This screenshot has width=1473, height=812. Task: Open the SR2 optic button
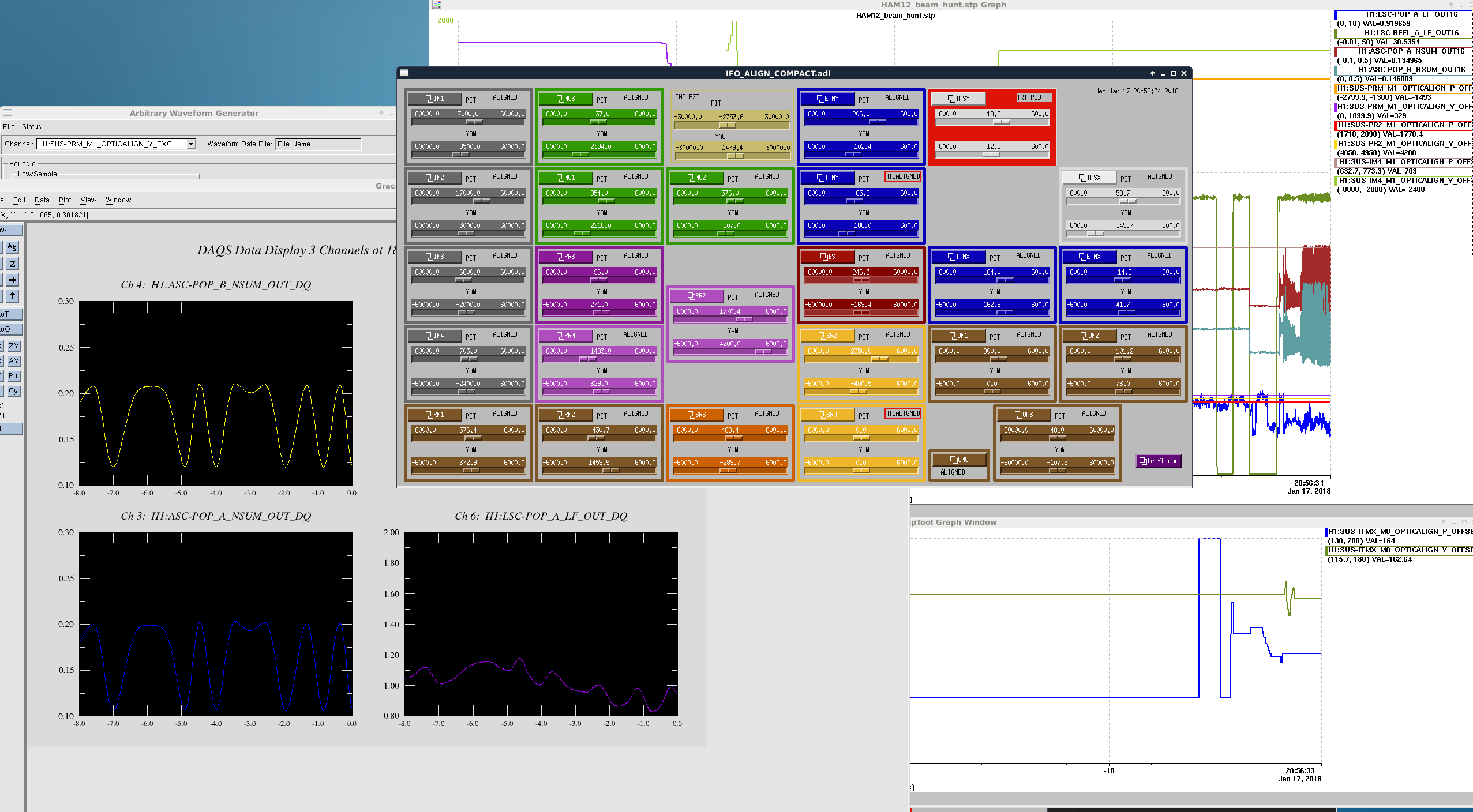coord(827,336)
